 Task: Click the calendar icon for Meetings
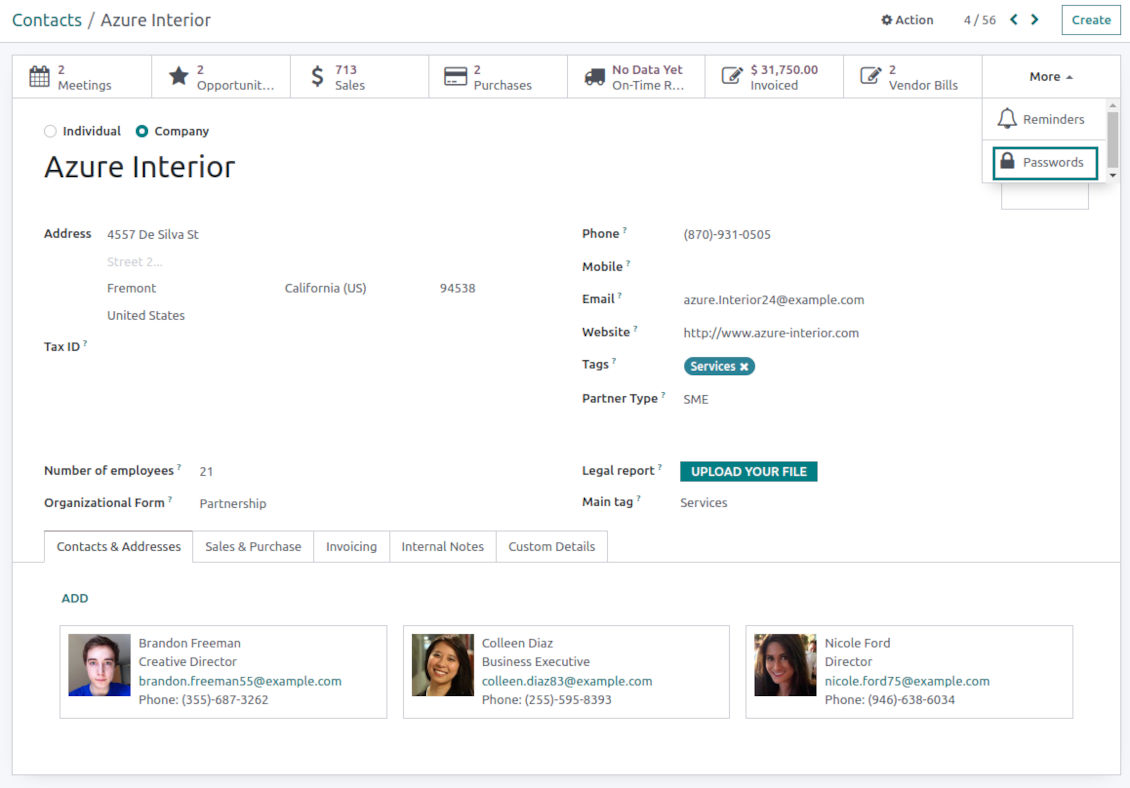(x=39, y=77)
